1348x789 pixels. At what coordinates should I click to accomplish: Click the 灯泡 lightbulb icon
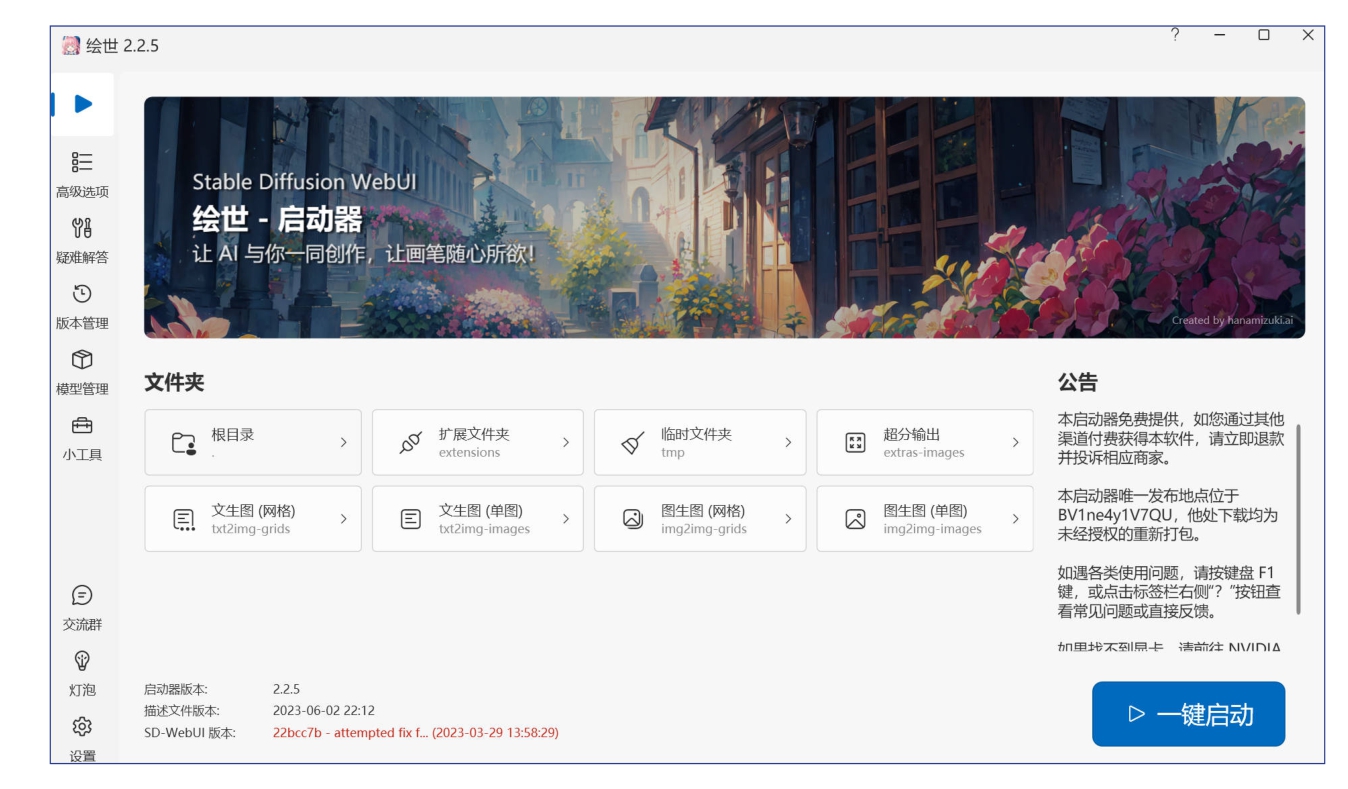(82, 661)
